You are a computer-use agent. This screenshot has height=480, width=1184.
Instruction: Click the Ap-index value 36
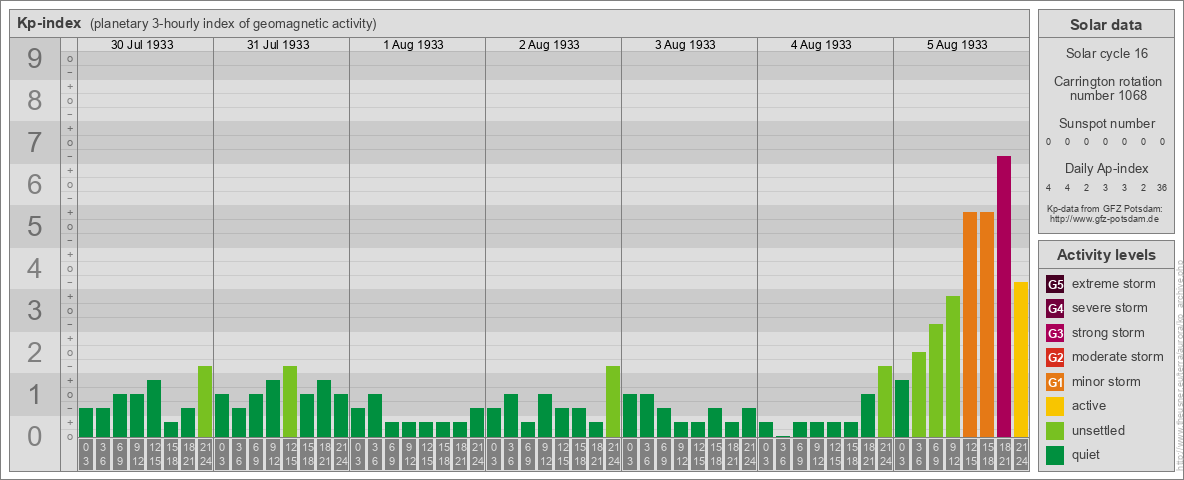[x=1161, y=187]
